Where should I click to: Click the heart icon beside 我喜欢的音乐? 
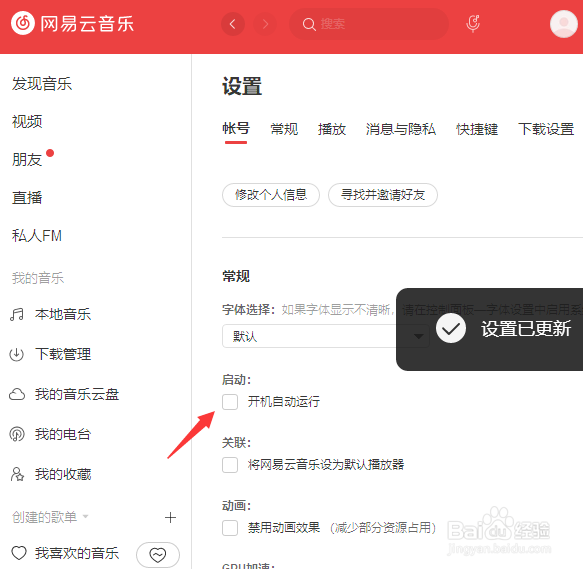click(x=19, y=553)
